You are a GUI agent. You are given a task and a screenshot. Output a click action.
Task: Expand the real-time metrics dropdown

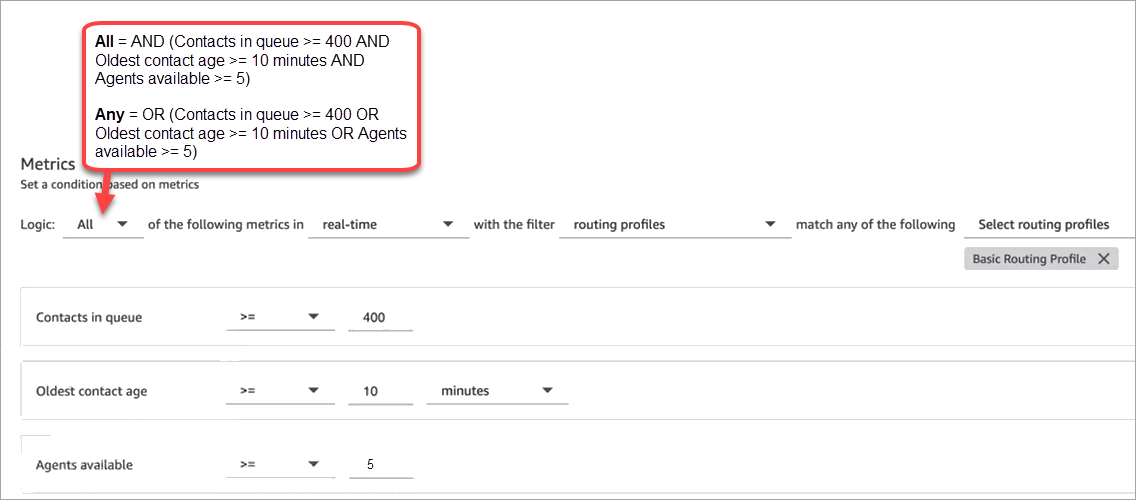pos(388,225)
